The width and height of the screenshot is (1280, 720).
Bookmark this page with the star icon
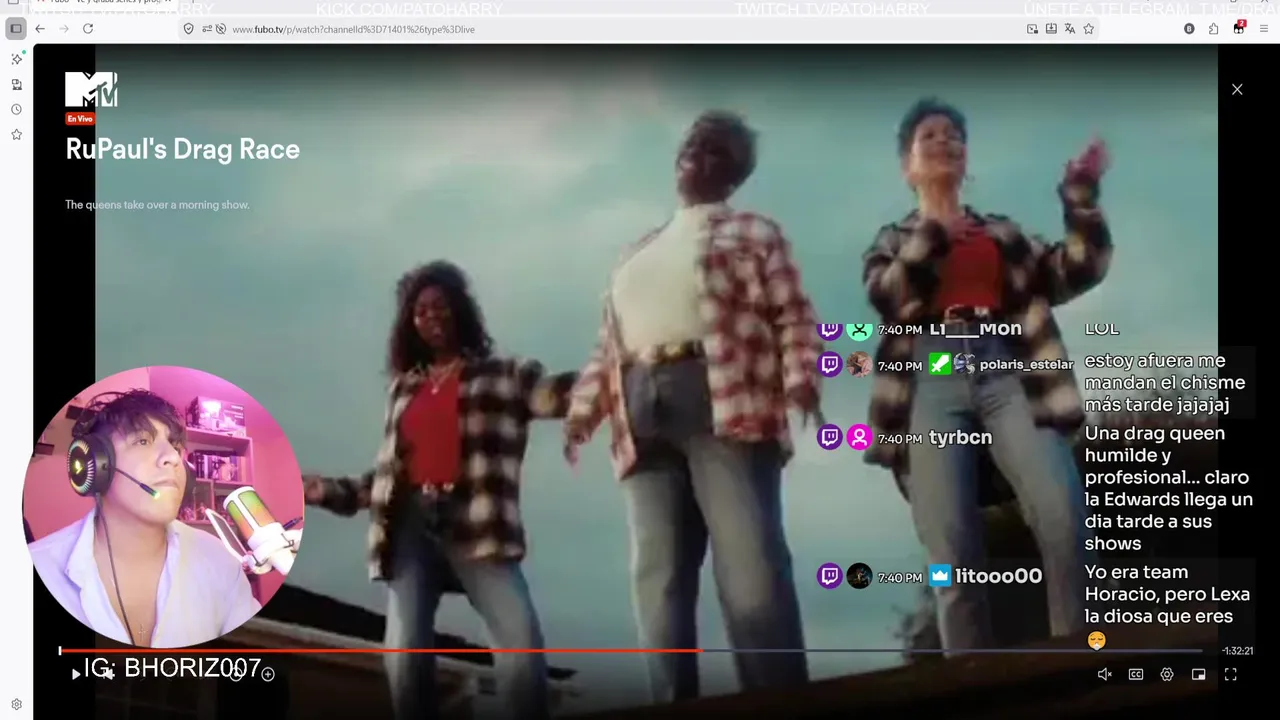pos(1089,29)
